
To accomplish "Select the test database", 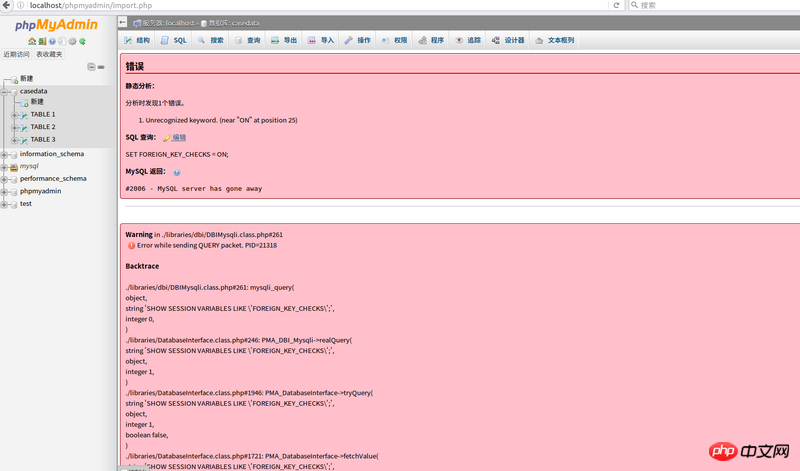I will [26, 203].
